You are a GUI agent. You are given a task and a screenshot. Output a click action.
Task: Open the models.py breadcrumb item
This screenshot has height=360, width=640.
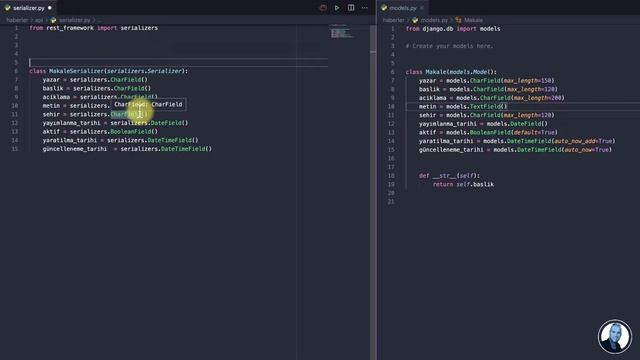pyautogui.click(x=434, y=20)
